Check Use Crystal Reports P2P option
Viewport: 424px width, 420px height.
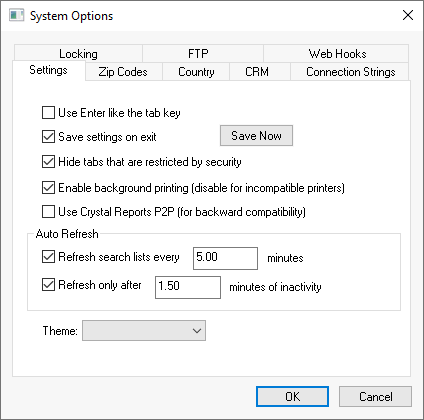(x=48, y=212)
